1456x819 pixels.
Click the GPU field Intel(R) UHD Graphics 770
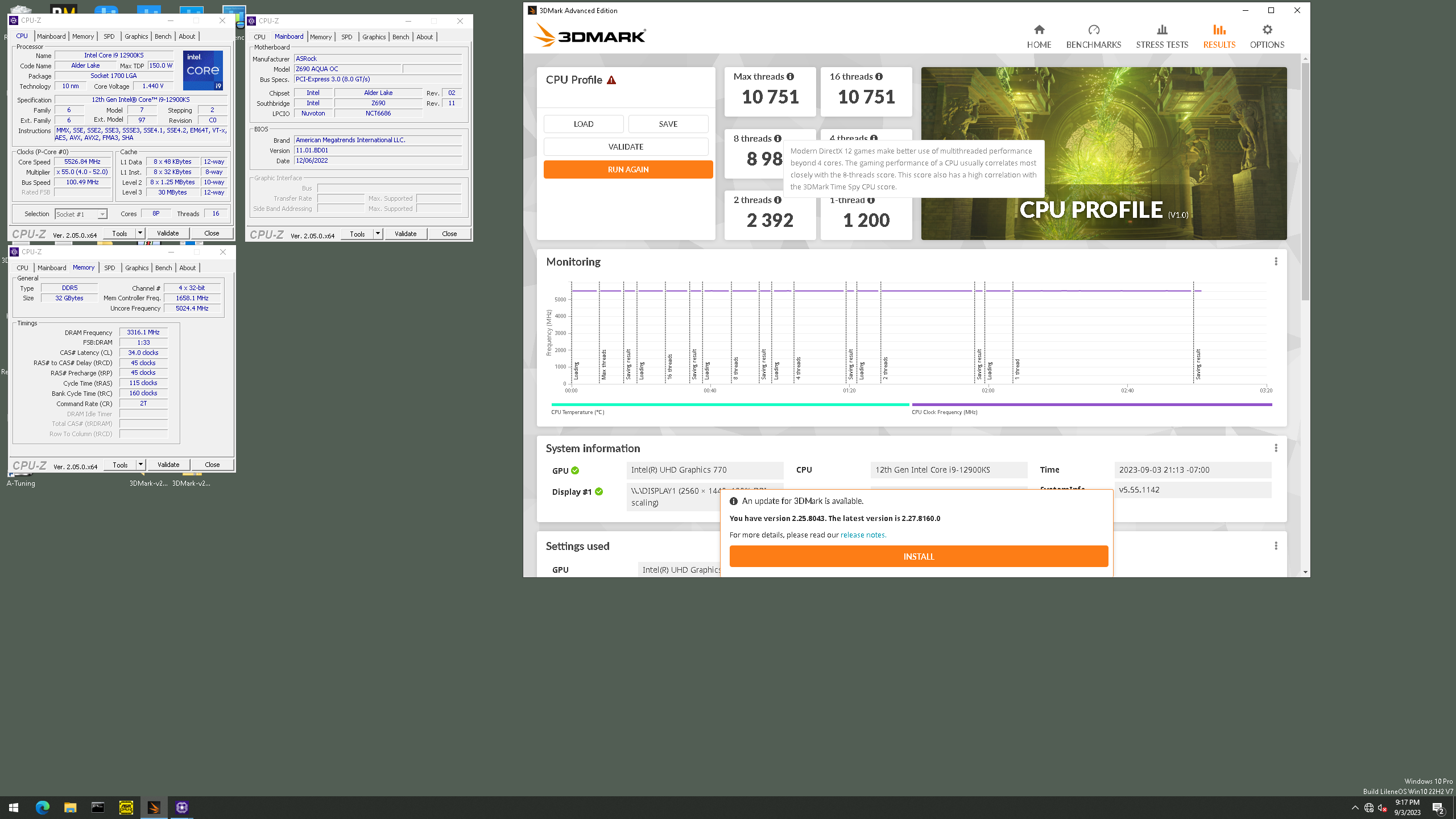pos(705,470)
